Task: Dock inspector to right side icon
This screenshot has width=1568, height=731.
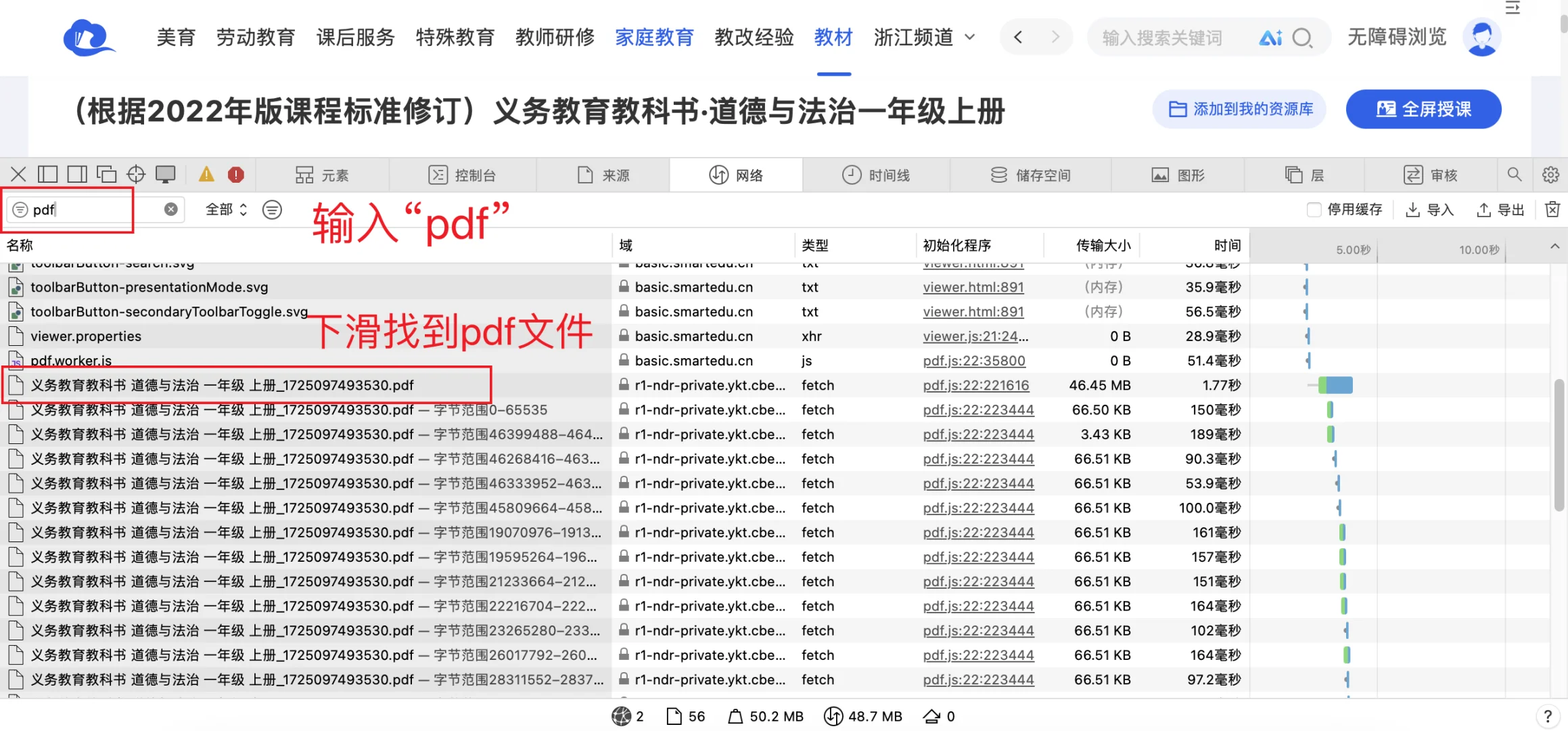Action: (77, 175)
